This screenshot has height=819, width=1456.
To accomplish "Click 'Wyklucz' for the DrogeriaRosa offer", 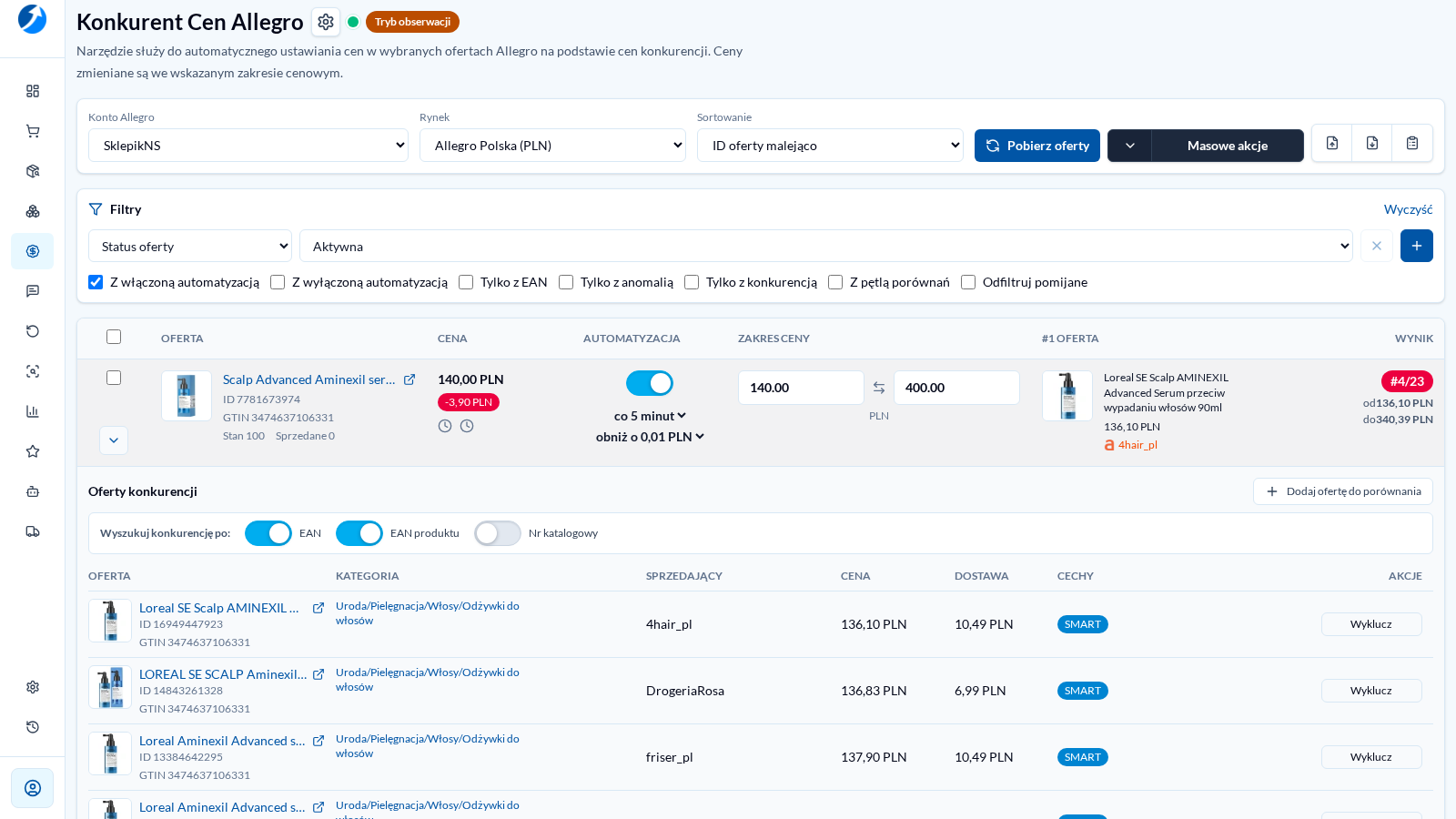I will pyautogui.click(x=1371, y=691).
